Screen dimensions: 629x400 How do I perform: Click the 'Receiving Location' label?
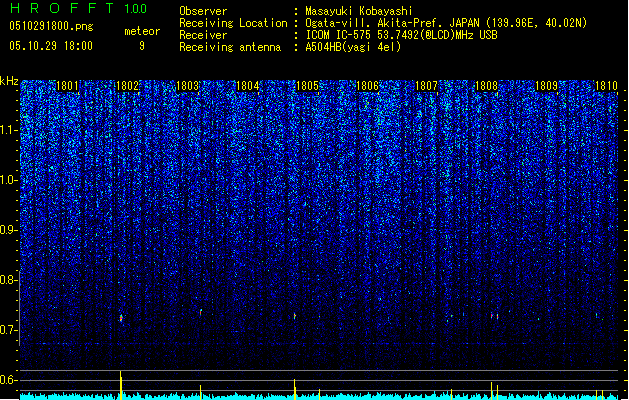tap(233, 23)
